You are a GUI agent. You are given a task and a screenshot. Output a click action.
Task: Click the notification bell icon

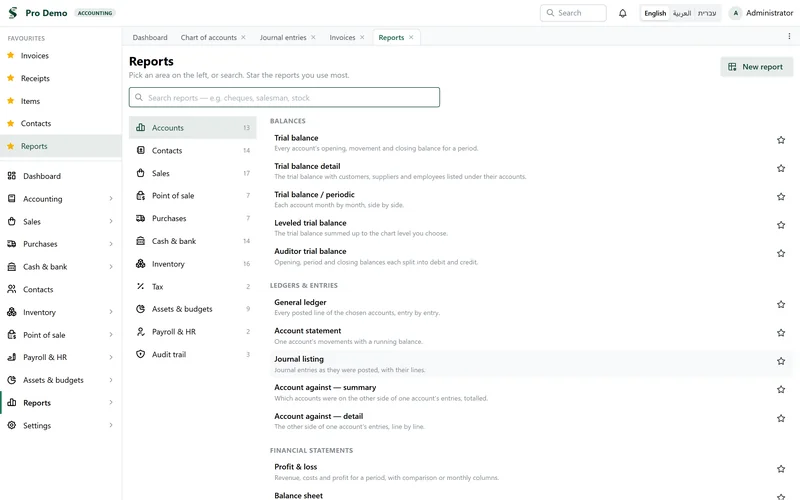tap(622, 13)
